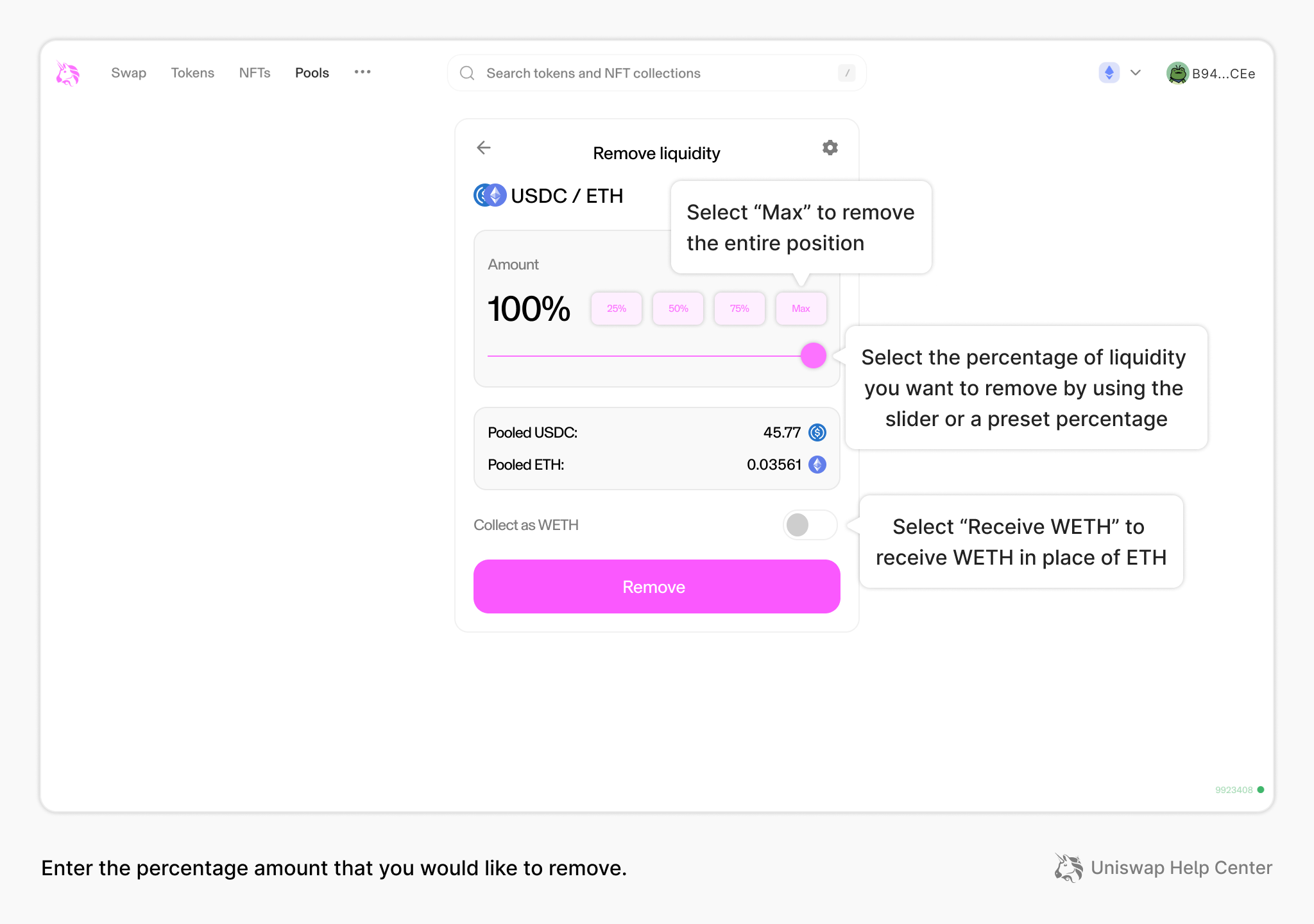This screenshot has width=1314, height=924.
Task: Open the B94...CEe wallet account menu
Action: [x=1223, y=74]
